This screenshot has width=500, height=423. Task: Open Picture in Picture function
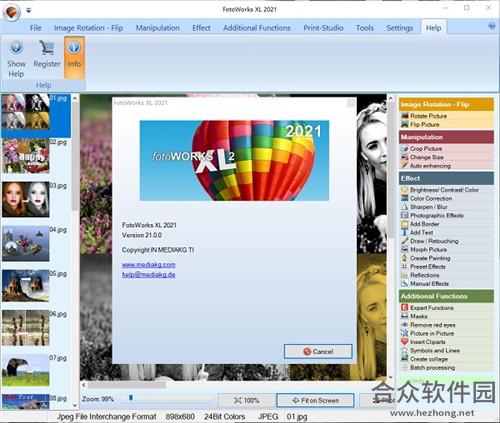(x=432, y=333)
